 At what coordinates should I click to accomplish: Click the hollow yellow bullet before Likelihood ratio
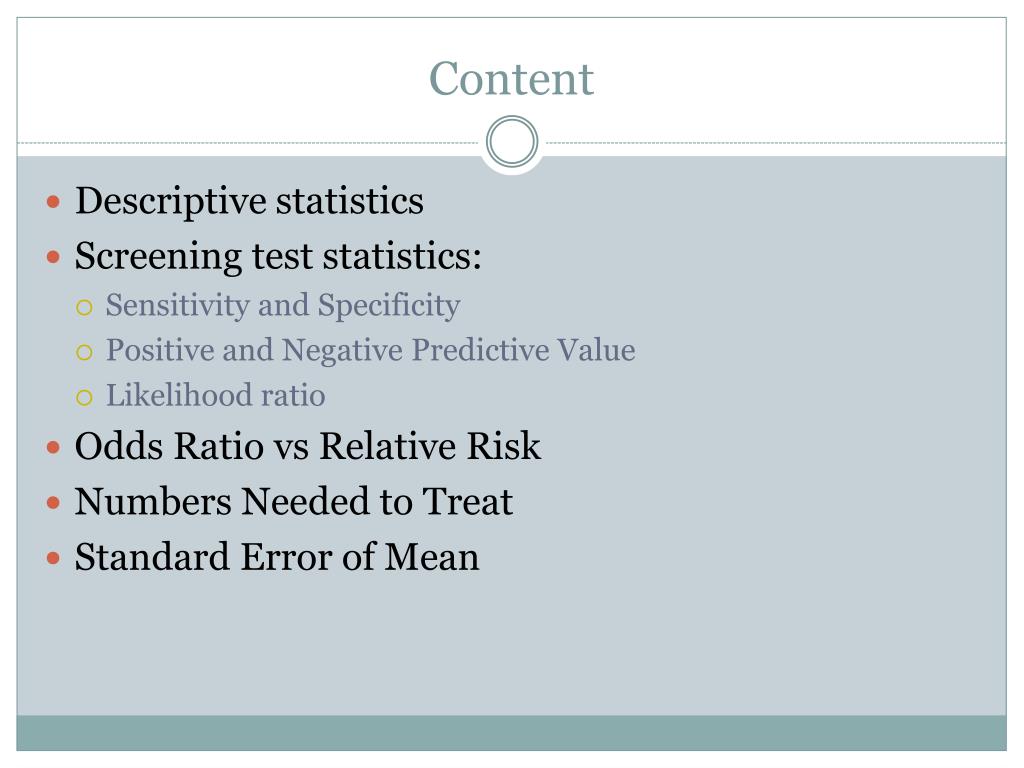[84, 398]
